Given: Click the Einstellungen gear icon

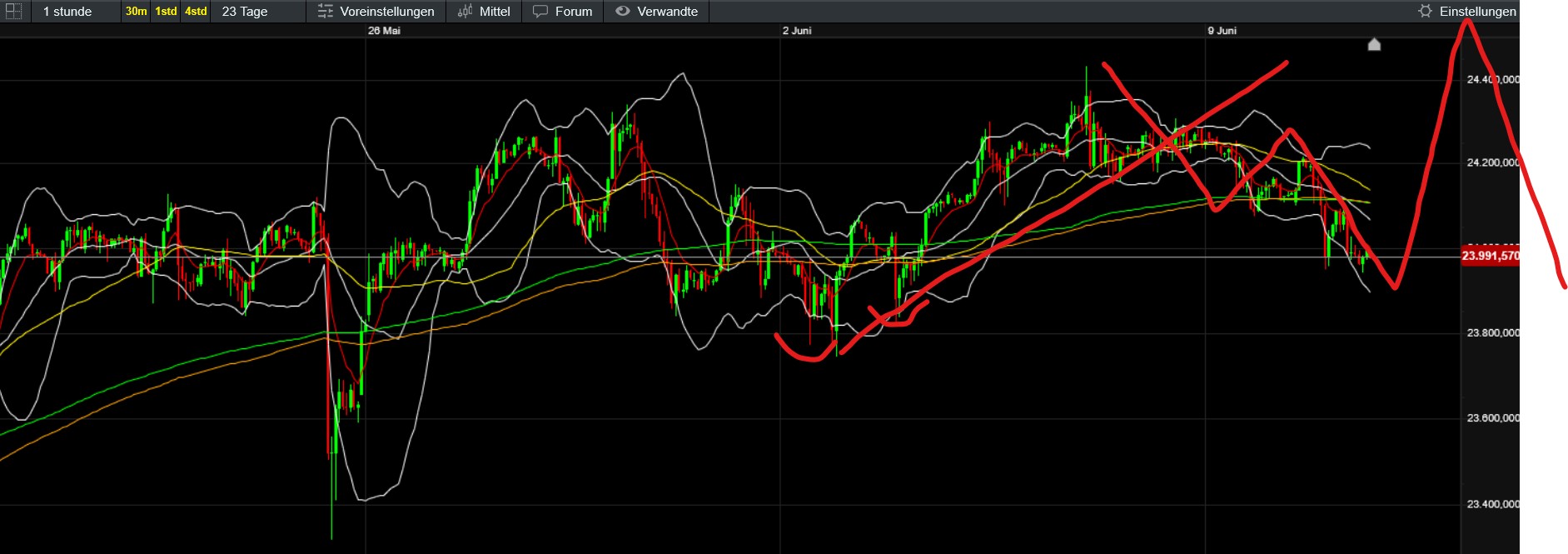Looking at the screenshot, I should [x=1425, y=12].
